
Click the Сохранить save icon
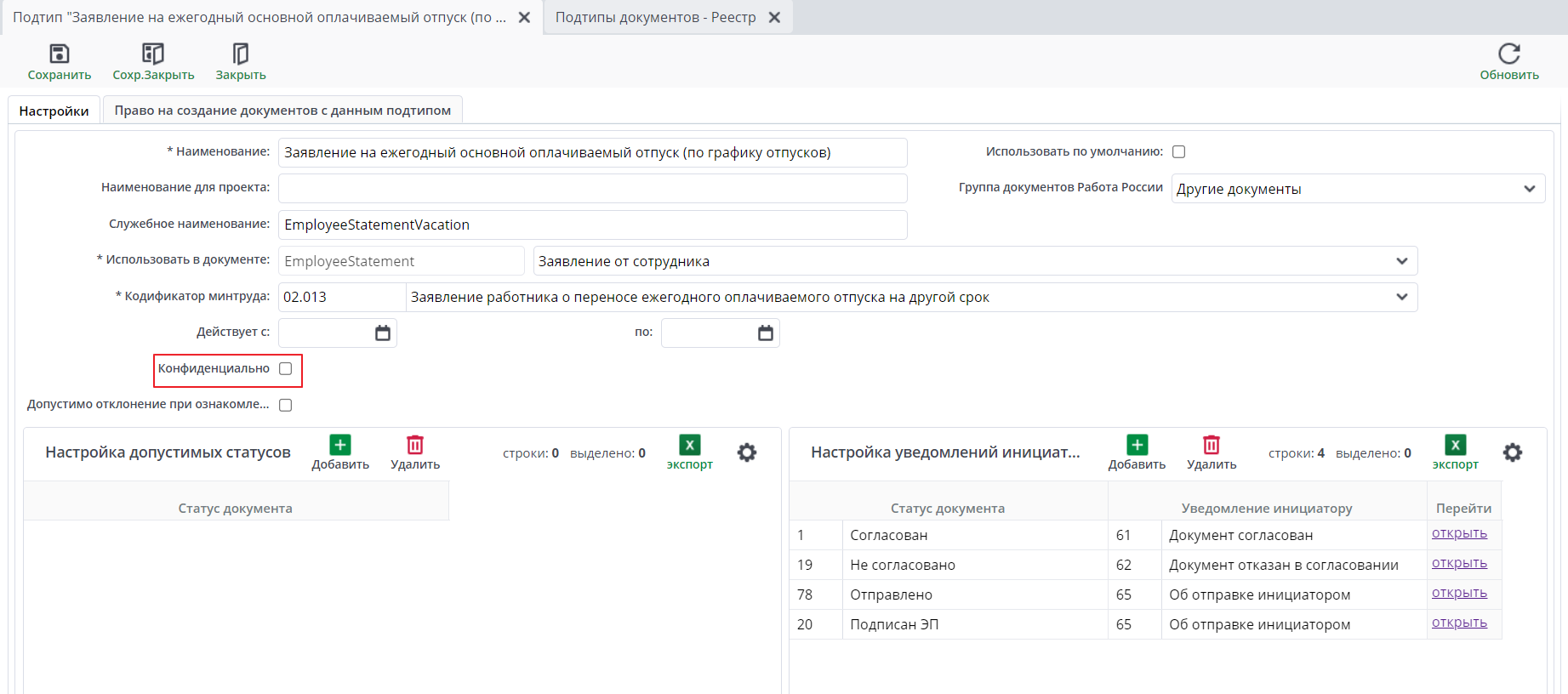tap(59, 54)
